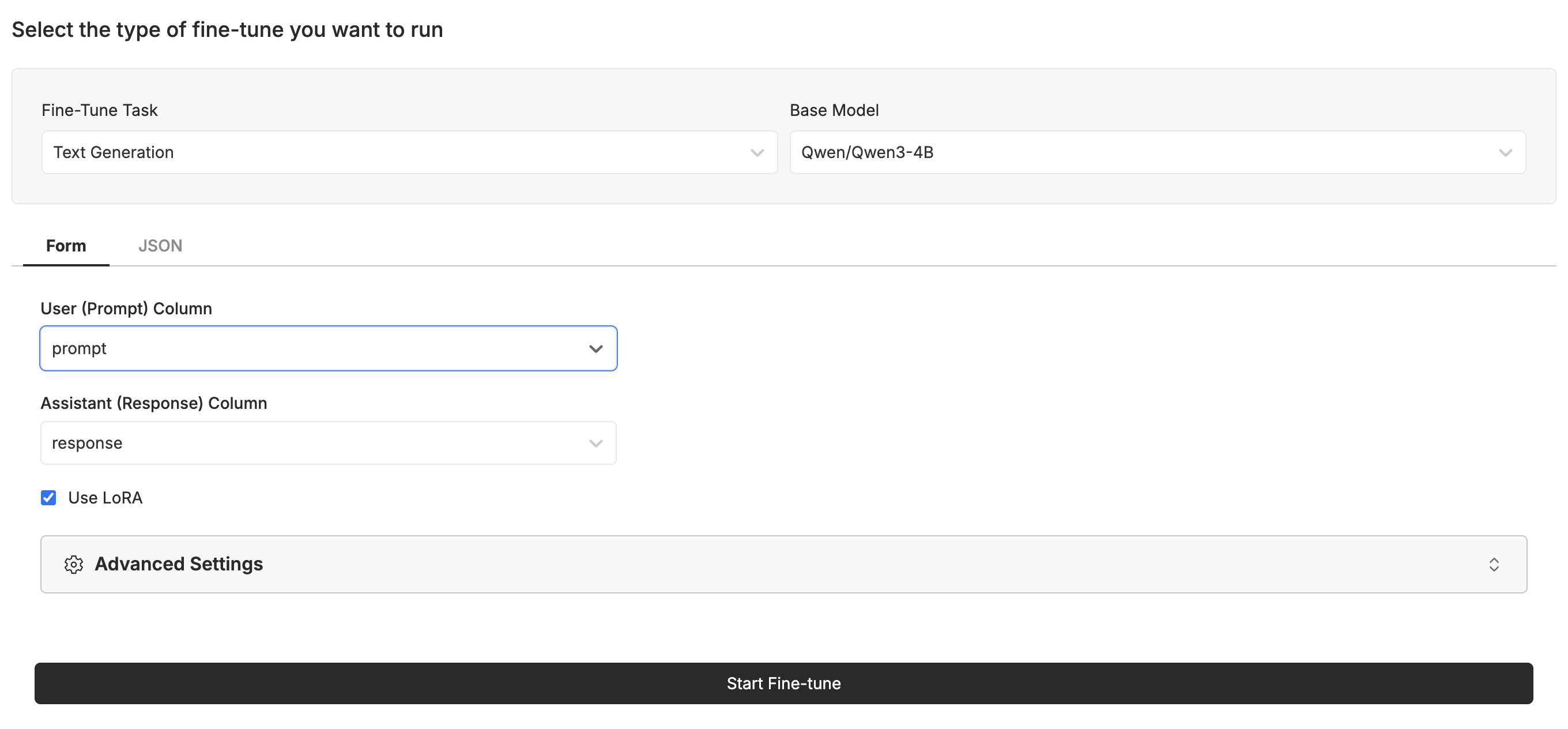Click the Advanced Settings expand-collapse arrows icon

1494,565
